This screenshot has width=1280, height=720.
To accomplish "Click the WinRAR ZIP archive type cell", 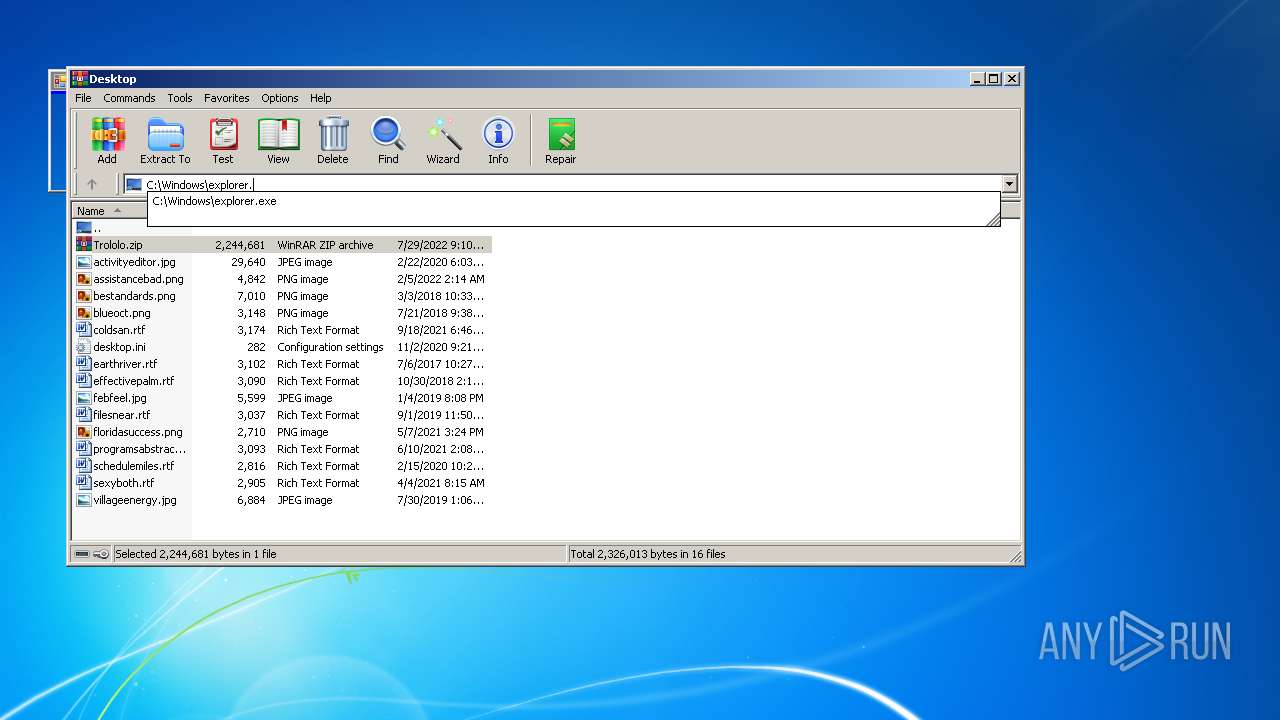I will pos(325,245).
